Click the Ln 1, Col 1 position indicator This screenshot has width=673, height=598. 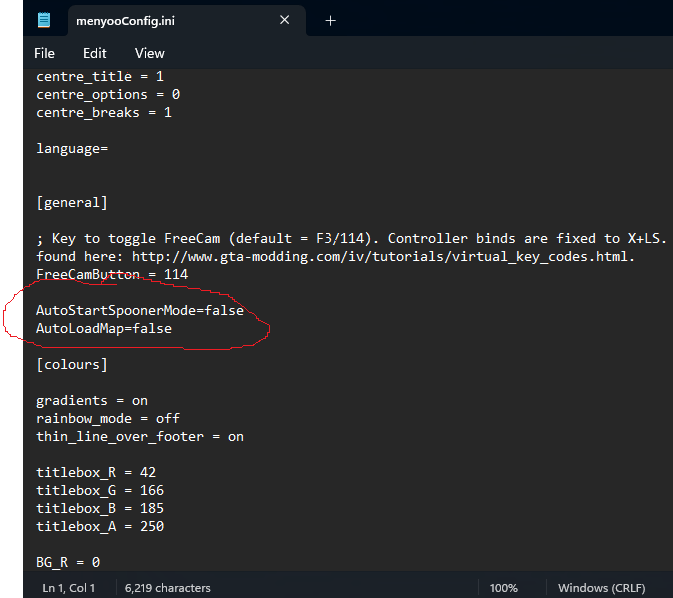coord(68,588)
